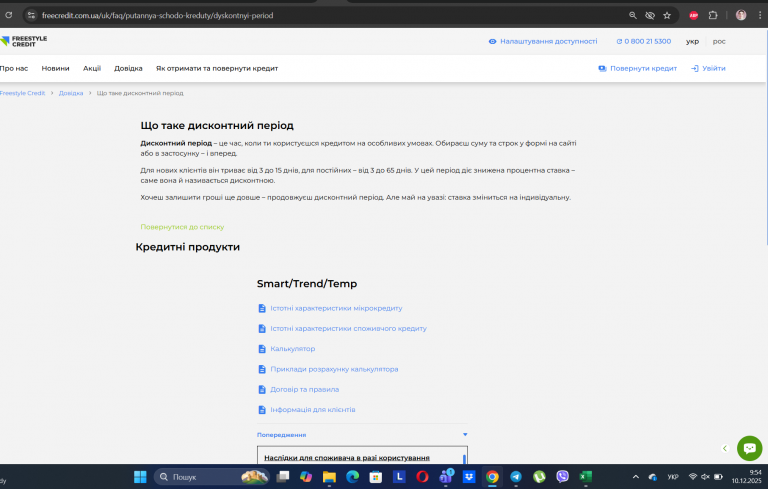Screen dimensions: 768x489
Task: Open Telegram from taskbar
Action: [516, 477]
